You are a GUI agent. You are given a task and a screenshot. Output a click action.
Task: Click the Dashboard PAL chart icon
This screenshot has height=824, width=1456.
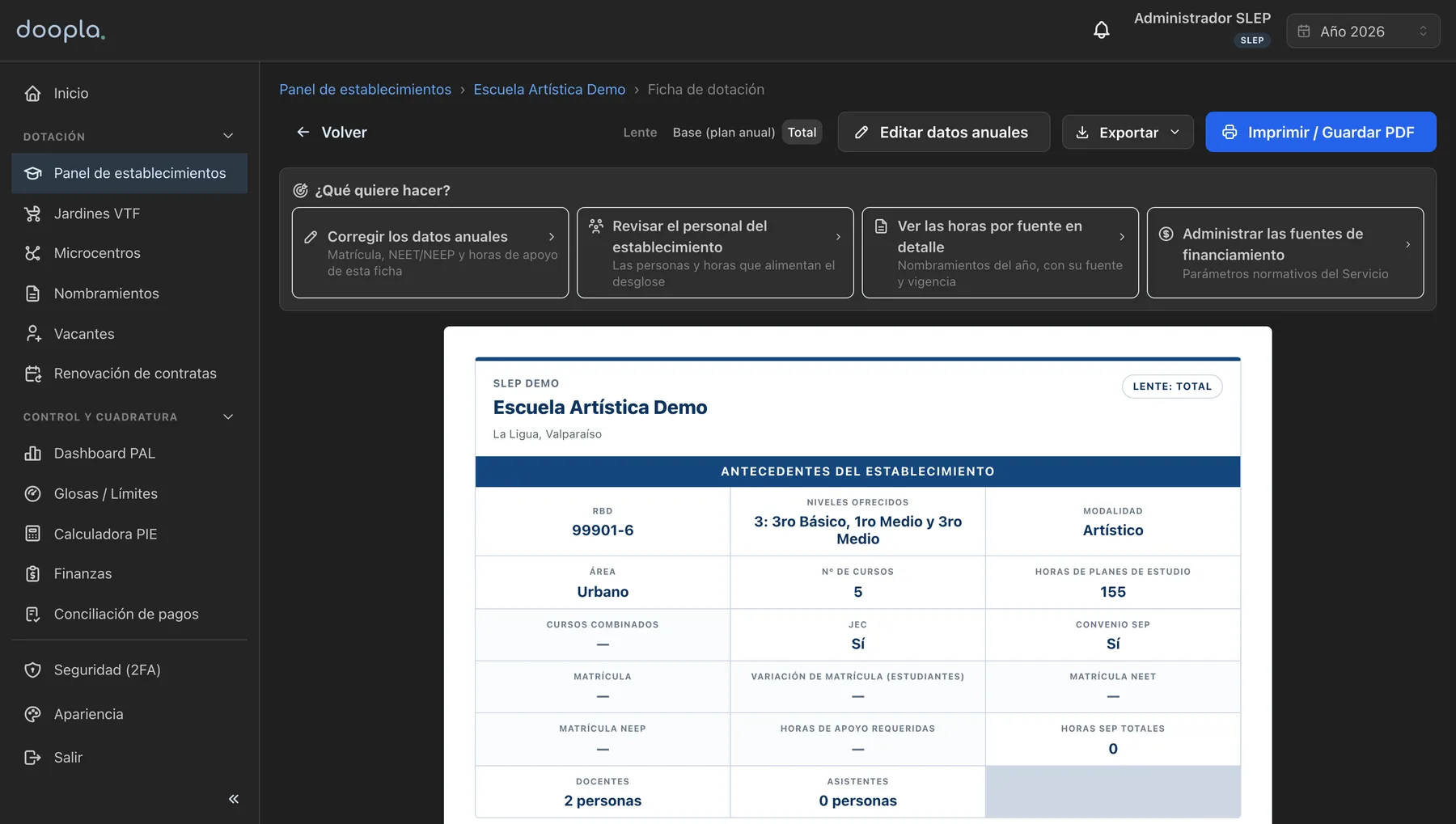point(32,454)
